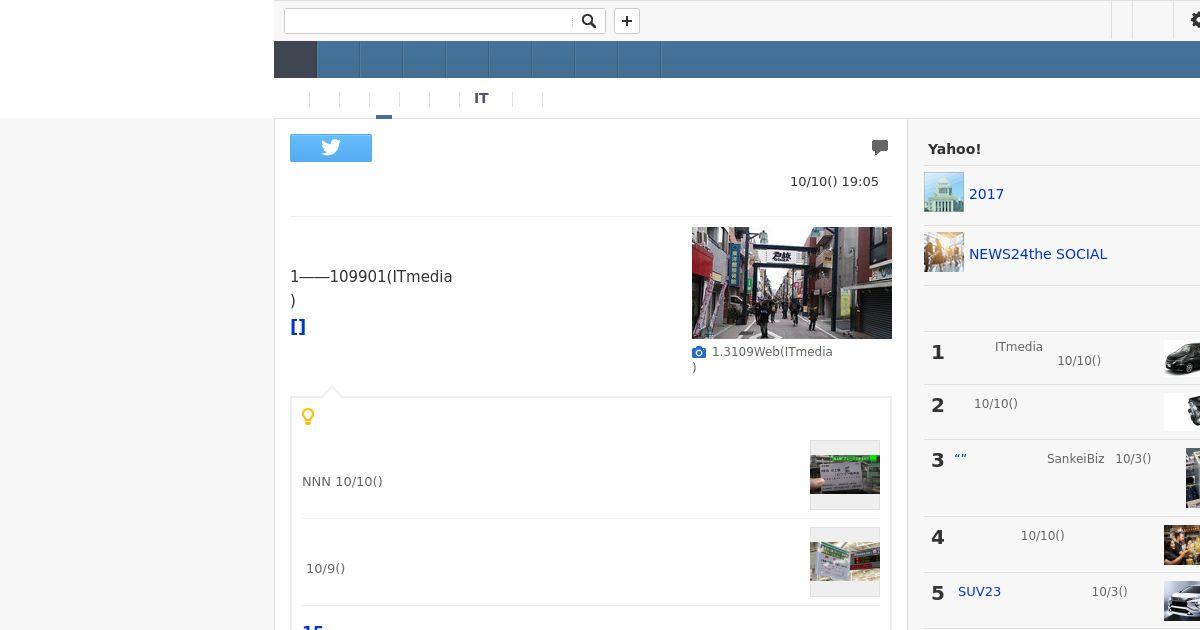Select the dark first navigation bar tab
The height and width of the screenshot is (630, 1200).
click(x=295, y=60)
